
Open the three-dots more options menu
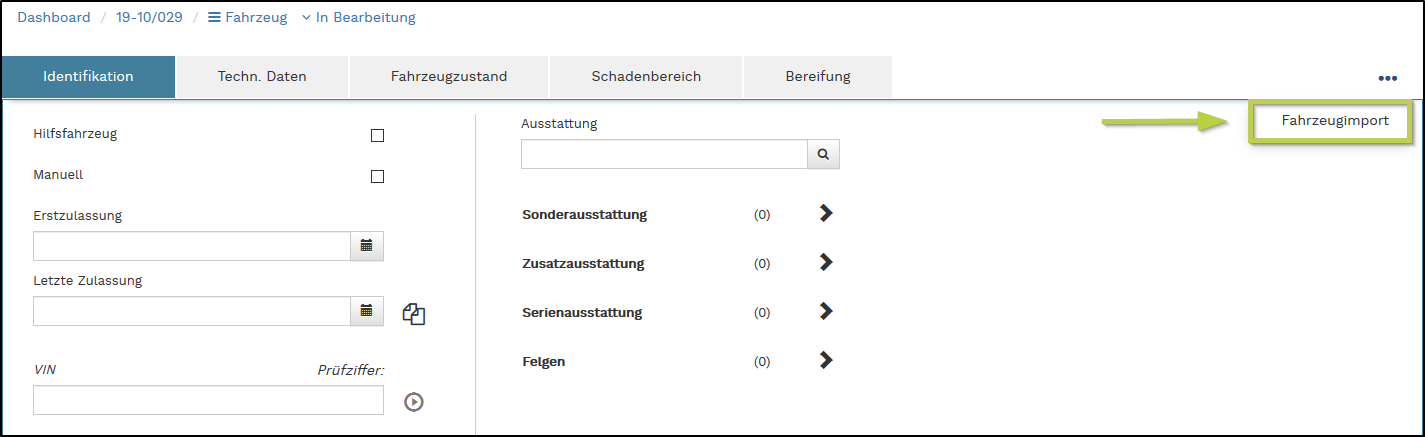[1387, 78]
